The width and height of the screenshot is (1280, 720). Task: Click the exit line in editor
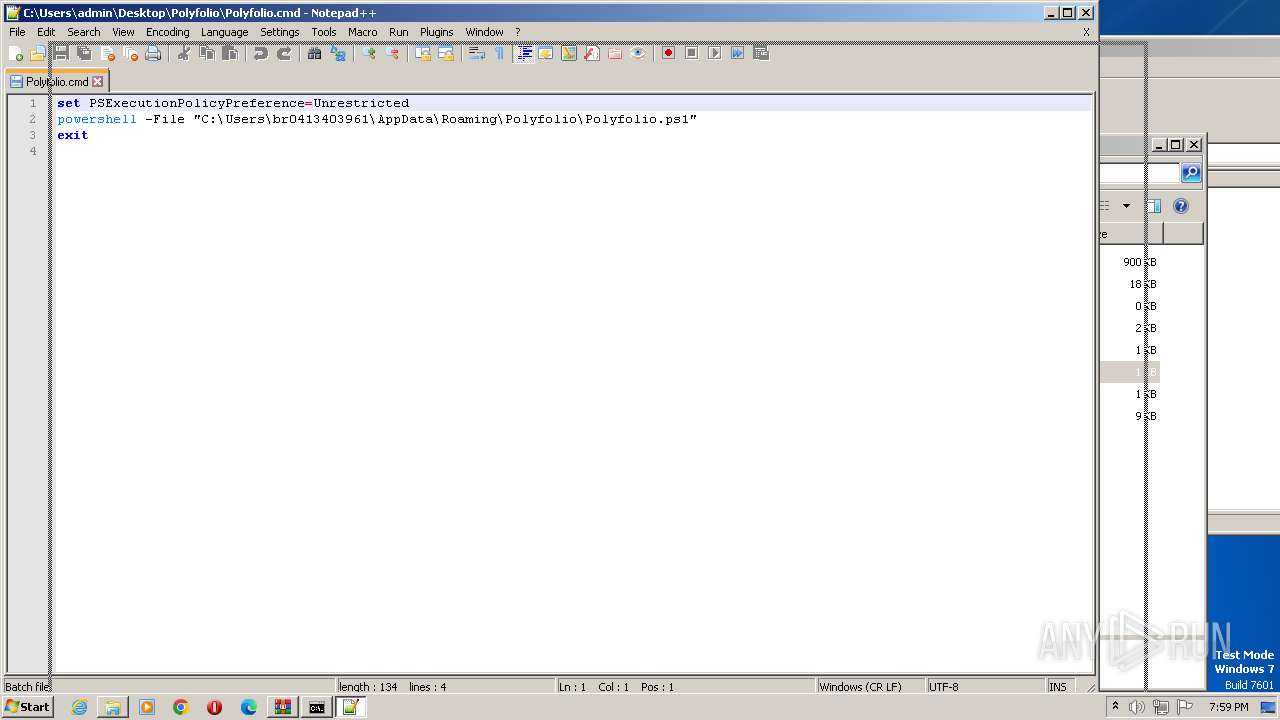click(72, 135)
